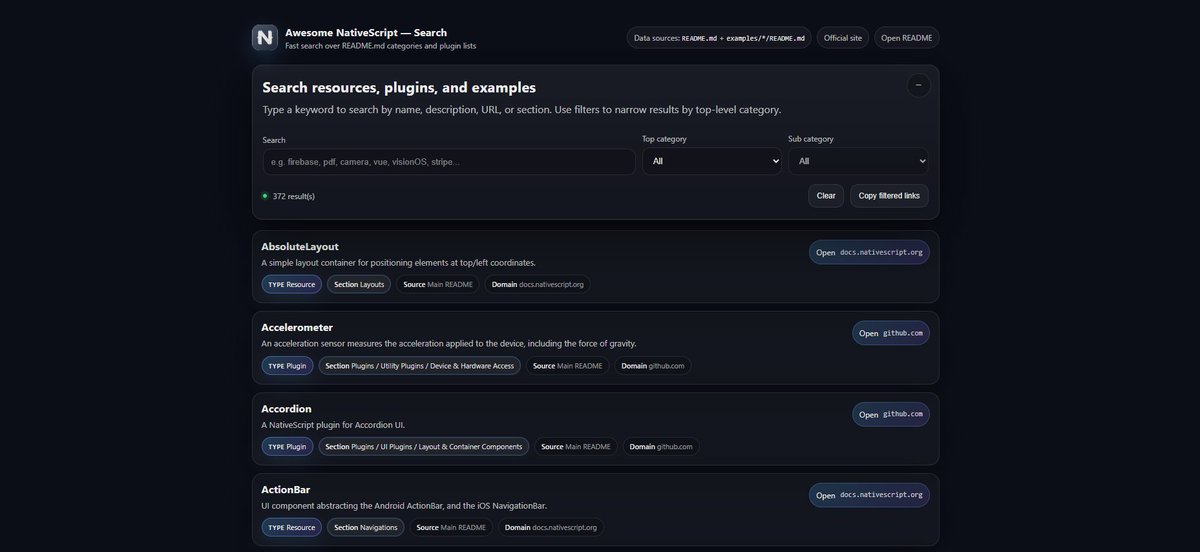The width and height of the screenshot is (1200, 552).
Task: Click the AbsoluteLayout description text
Action: point(399,263)
